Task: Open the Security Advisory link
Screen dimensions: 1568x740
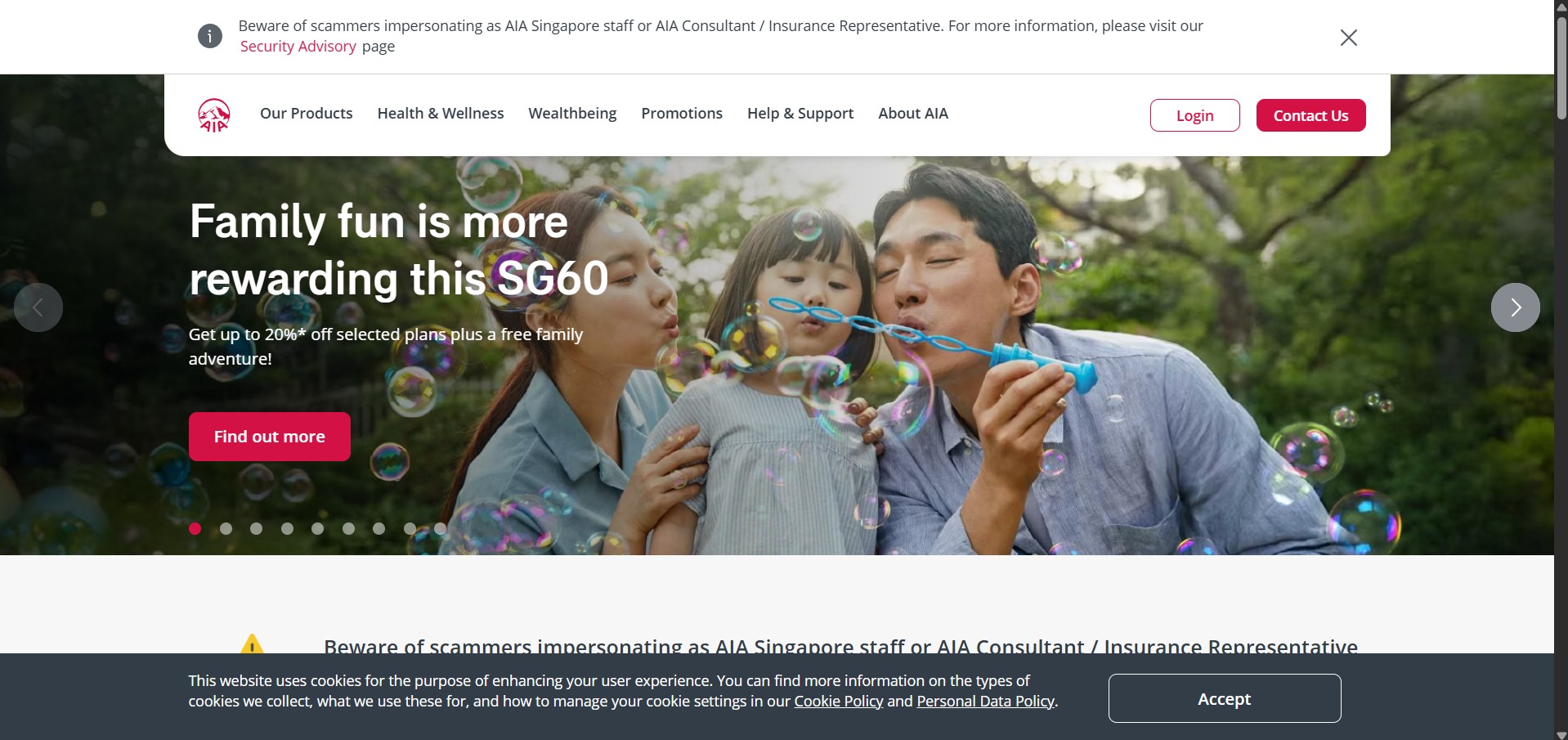Action: tap(298, 47)
